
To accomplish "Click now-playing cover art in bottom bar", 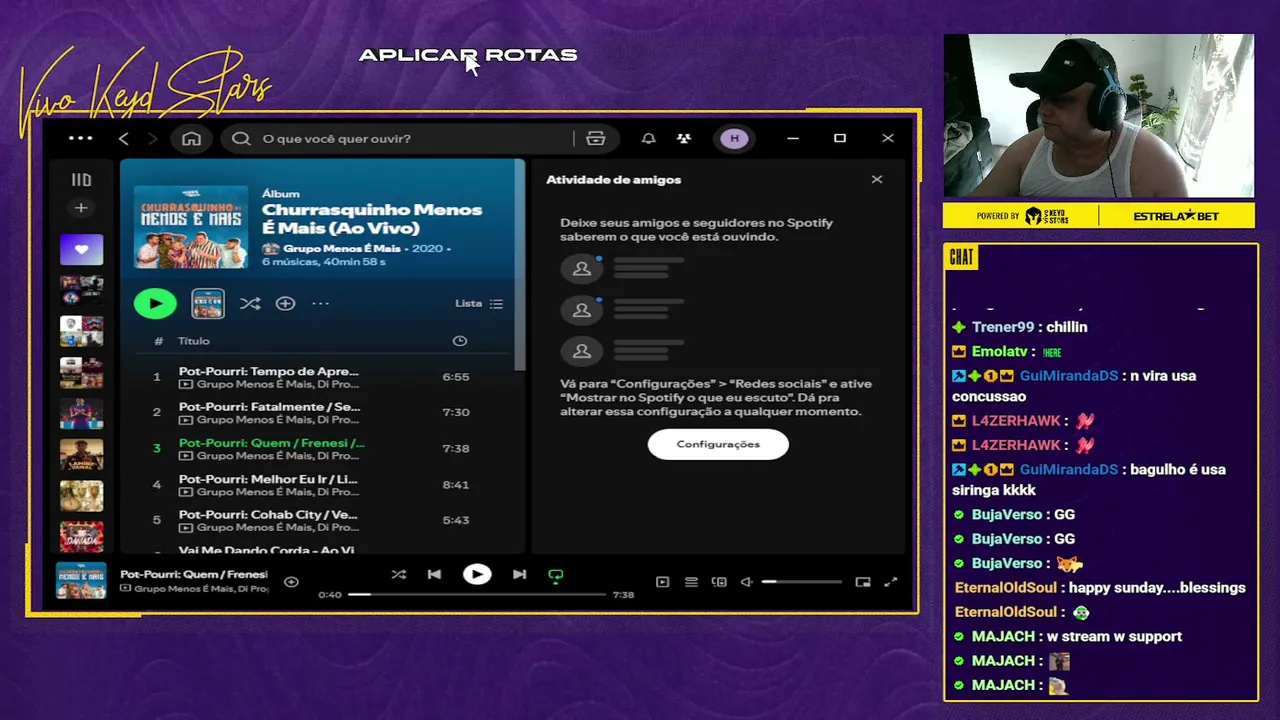I will 81,581.
